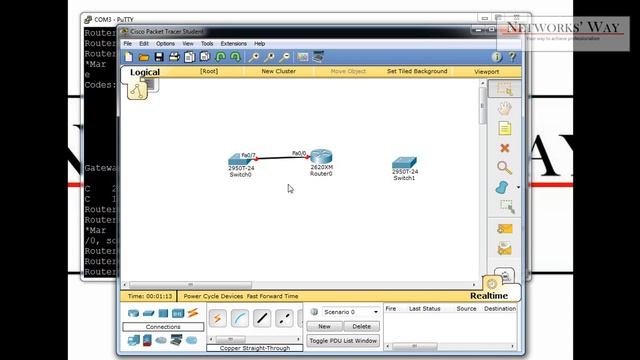This screenshot has width=640, height=360.
Task: Select the Routers device category
Action: tap(133, 313)
